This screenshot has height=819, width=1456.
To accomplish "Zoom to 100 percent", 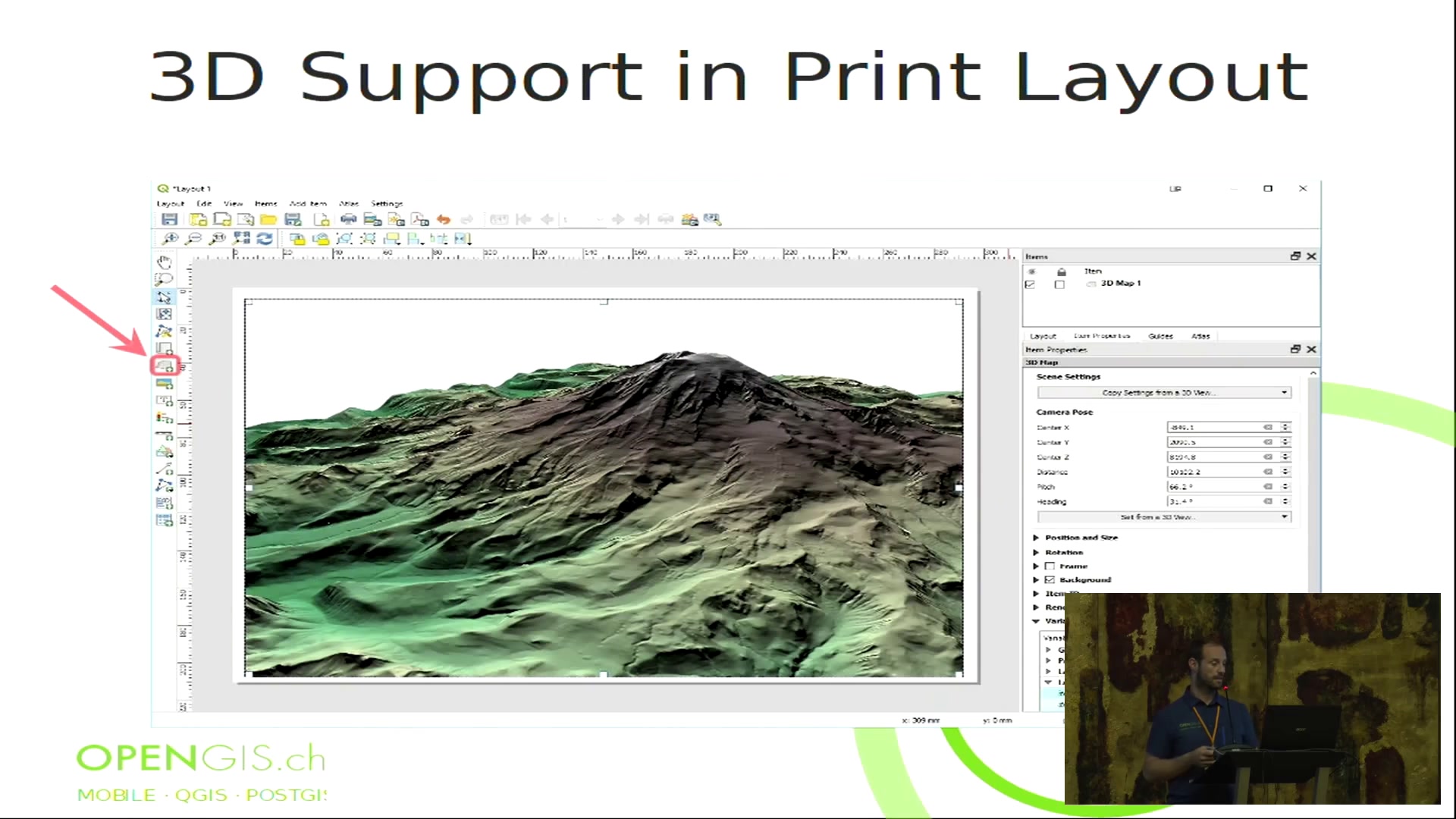I will pos(218,238).
